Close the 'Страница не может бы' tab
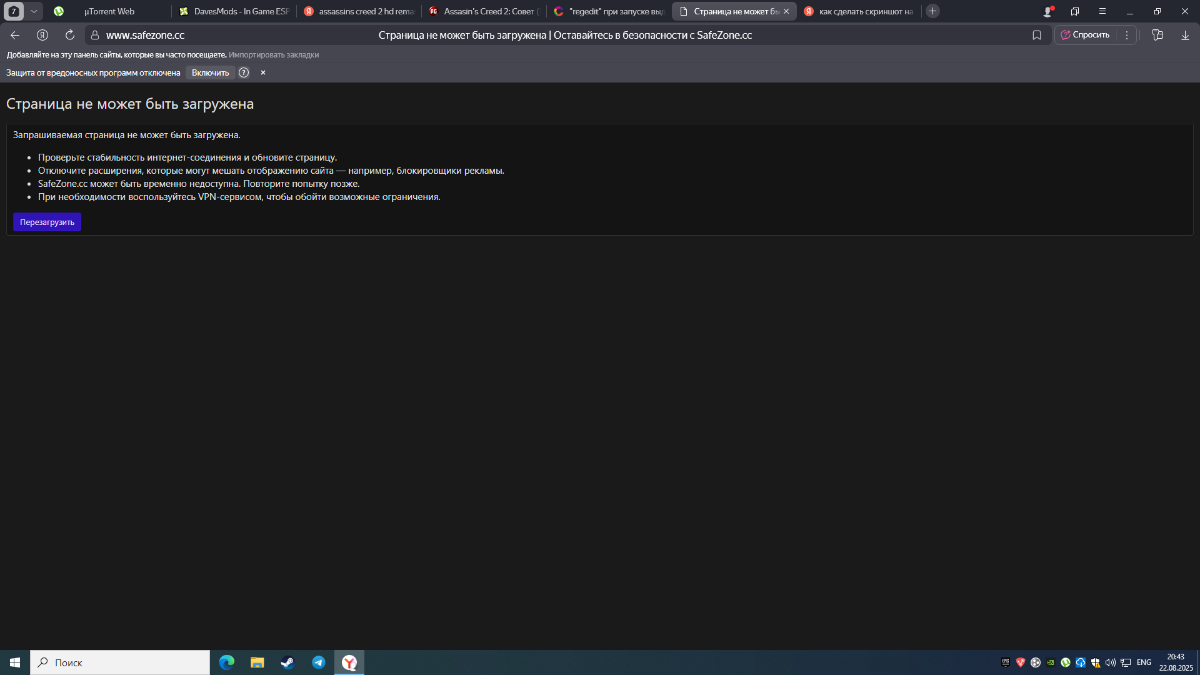Viewport: 1200px width, 675px height. [786, 11]
